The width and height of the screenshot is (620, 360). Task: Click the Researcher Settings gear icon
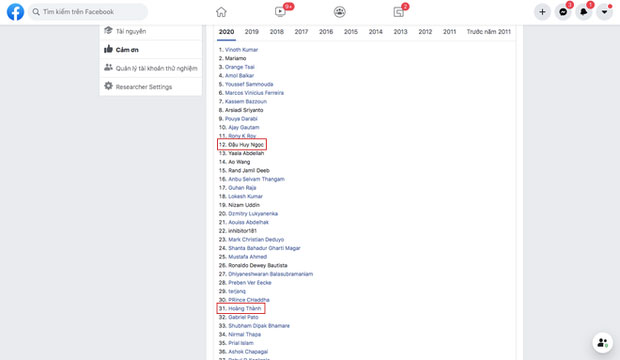[x=108, y=86]
